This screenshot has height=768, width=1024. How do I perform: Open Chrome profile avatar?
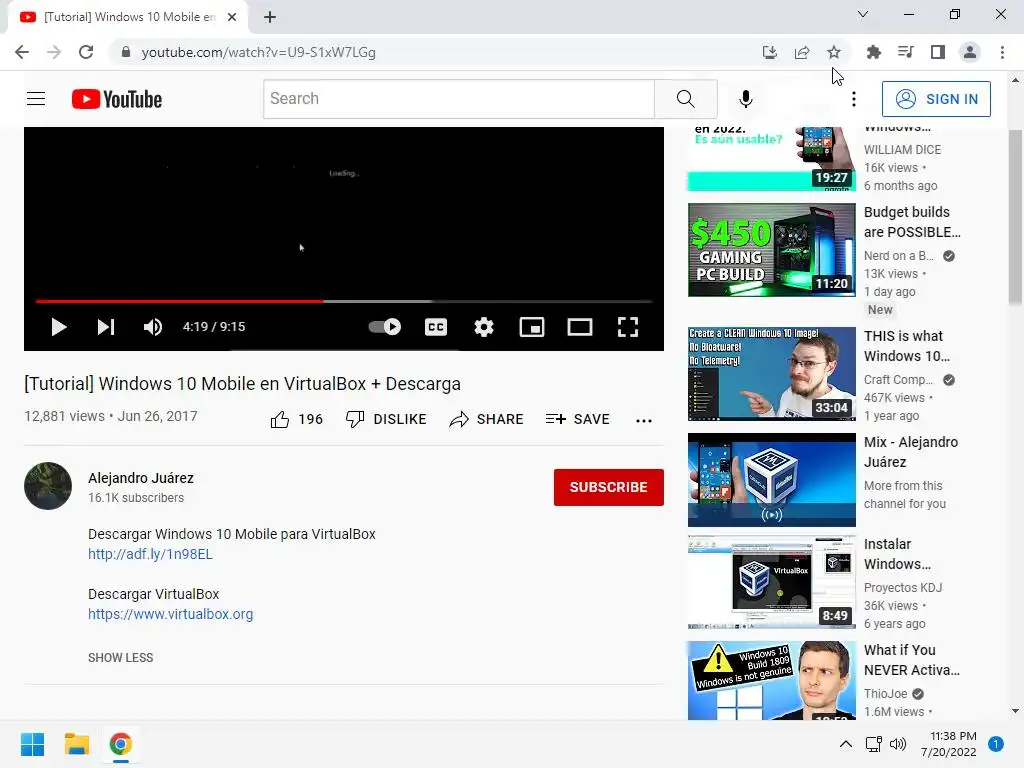click(x=970, y=52)
